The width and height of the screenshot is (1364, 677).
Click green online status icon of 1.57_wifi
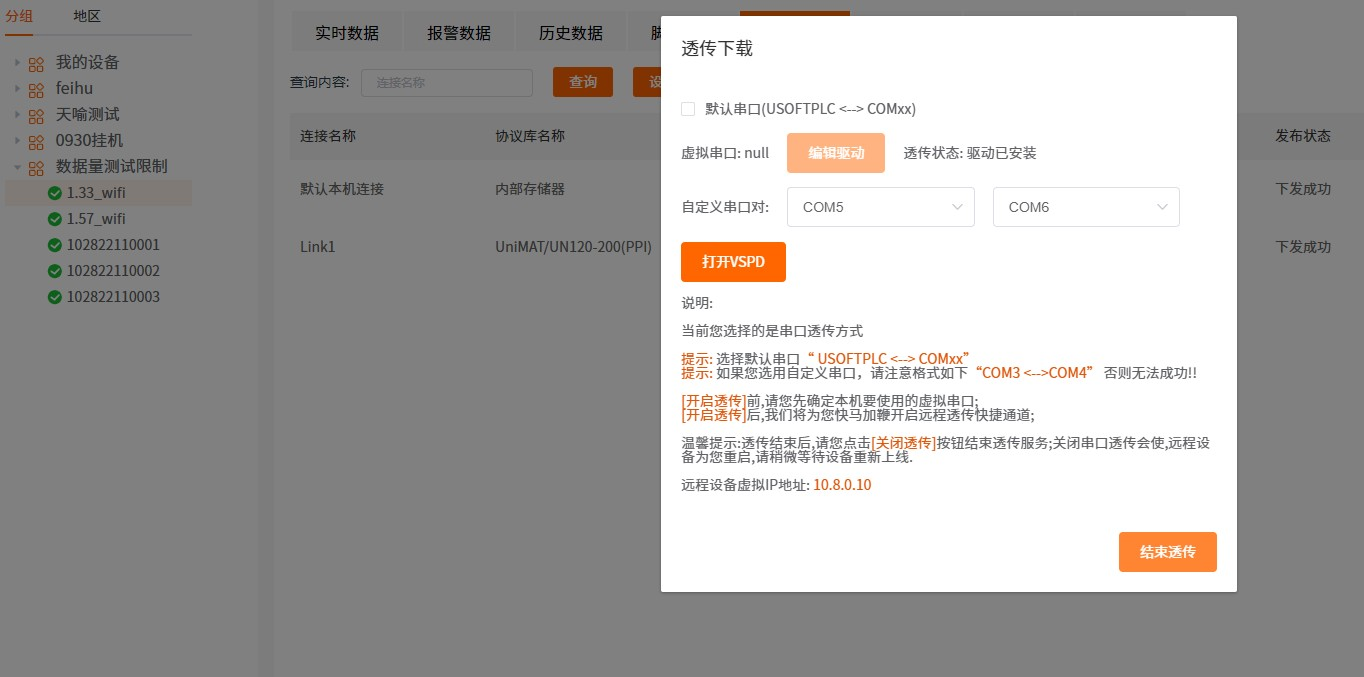point(55,219)
